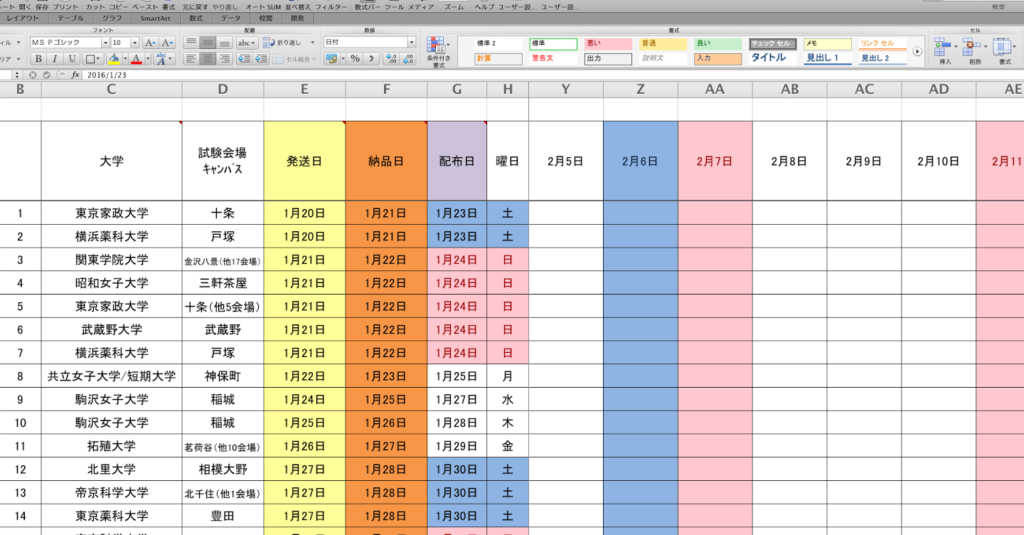The width and height of the screenshot is (1024, 535).
Task: Align text left horizontally
Action: [191, 59]
